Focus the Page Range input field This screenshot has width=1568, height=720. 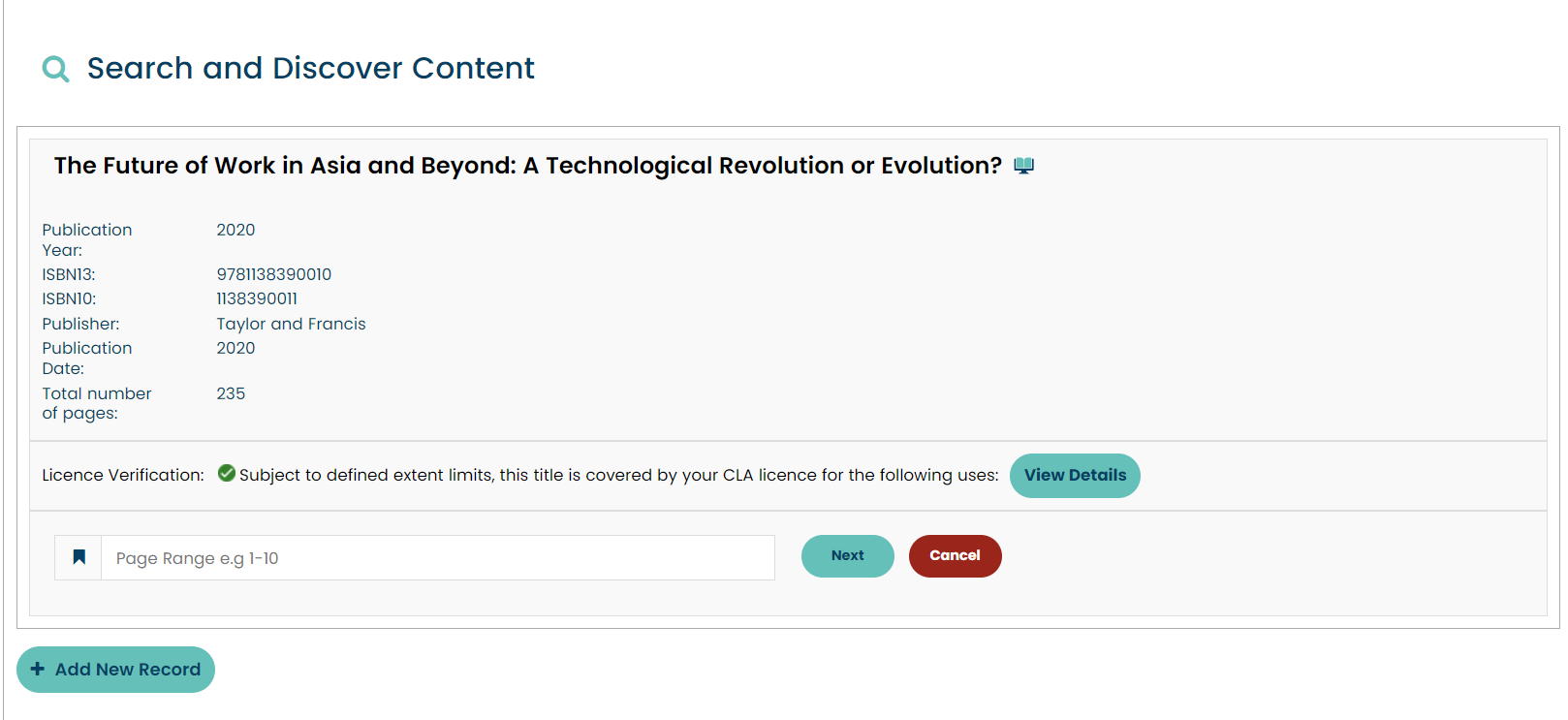tap(437, 558)
